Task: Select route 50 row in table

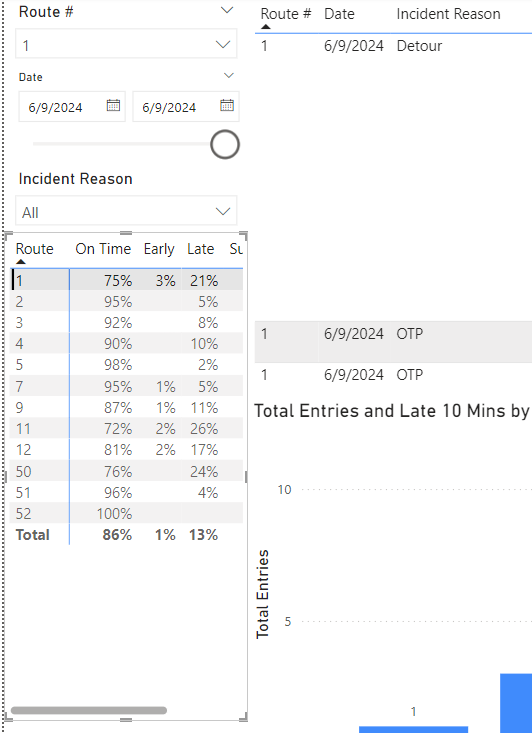Action: coord(126,471)
